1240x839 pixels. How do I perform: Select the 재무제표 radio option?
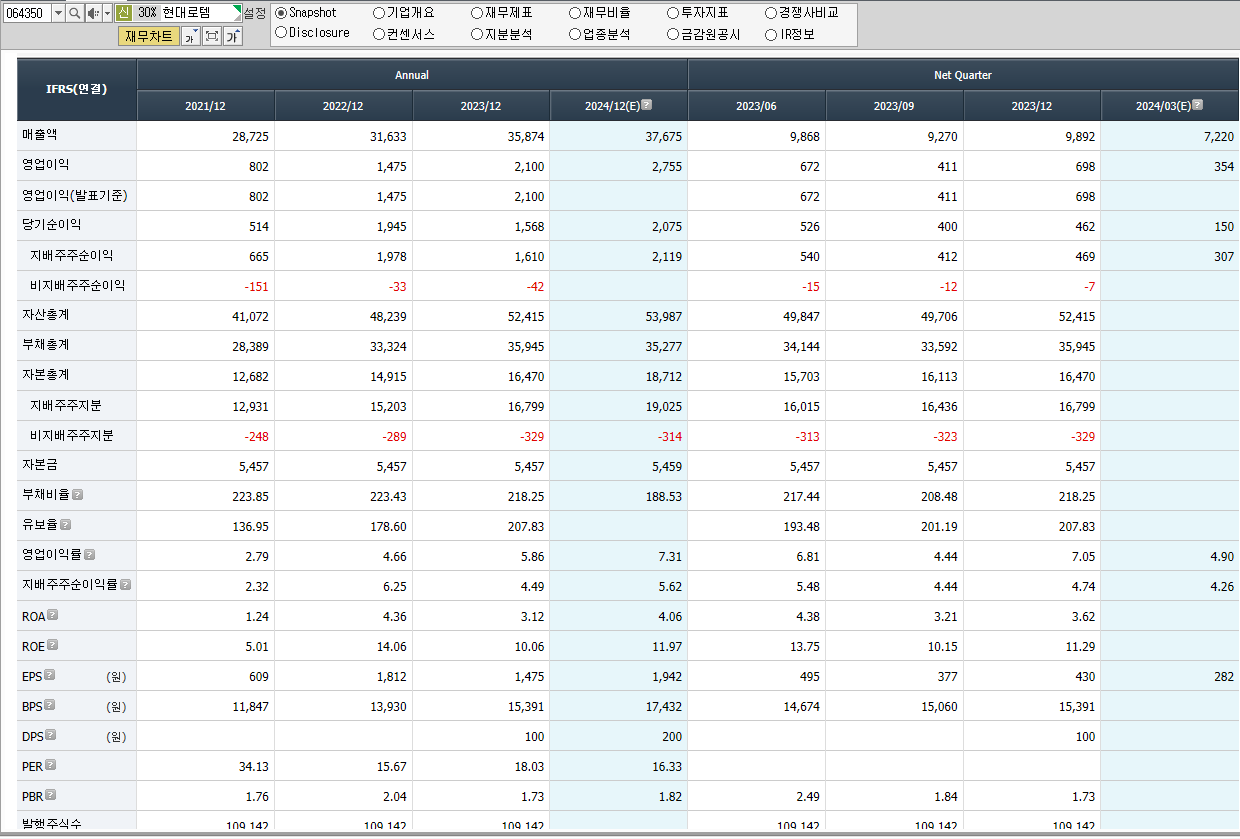point(477,13)
